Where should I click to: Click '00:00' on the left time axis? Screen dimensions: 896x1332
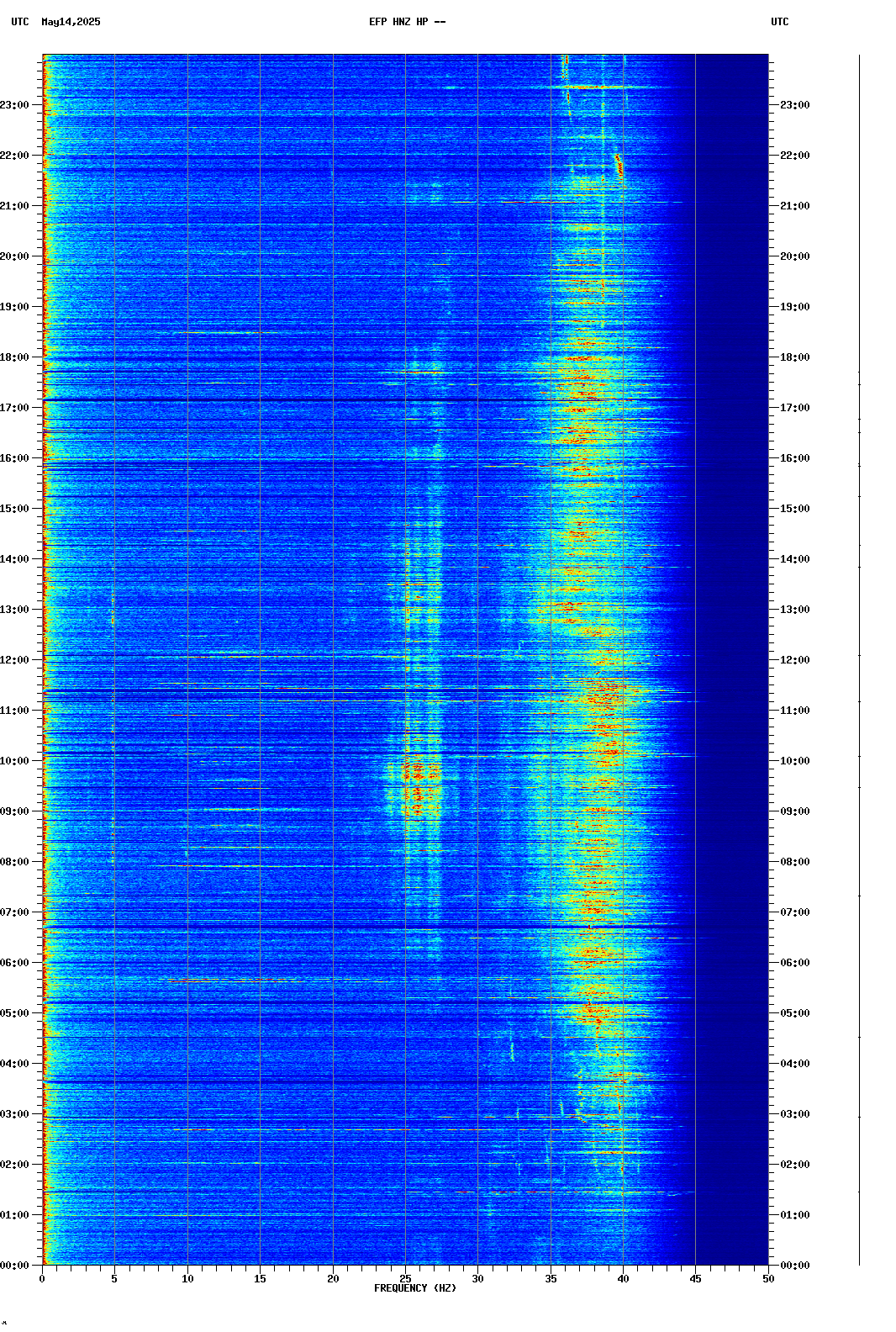pyautogui.click(x=14, y=1266)
